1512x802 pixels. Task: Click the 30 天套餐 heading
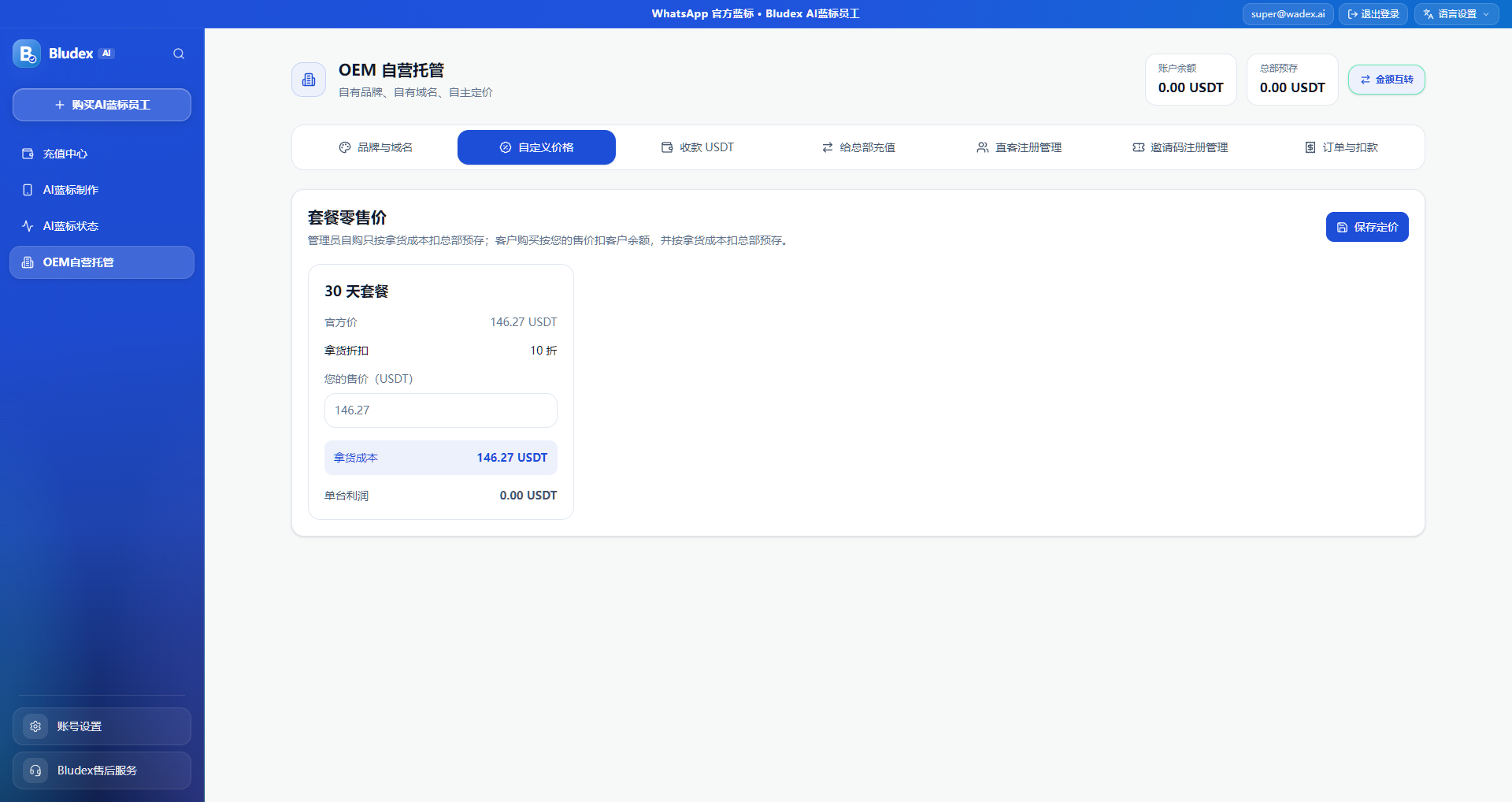357,291
